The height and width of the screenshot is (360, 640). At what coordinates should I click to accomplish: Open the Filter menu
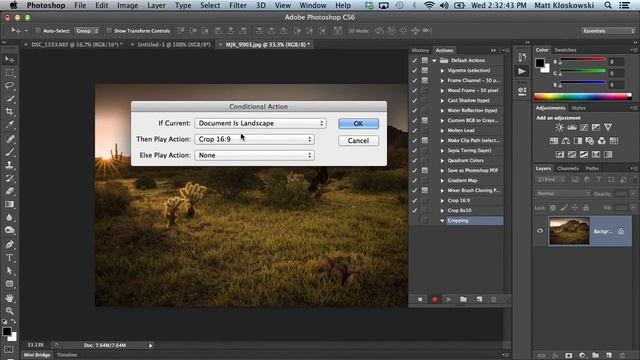238,5
